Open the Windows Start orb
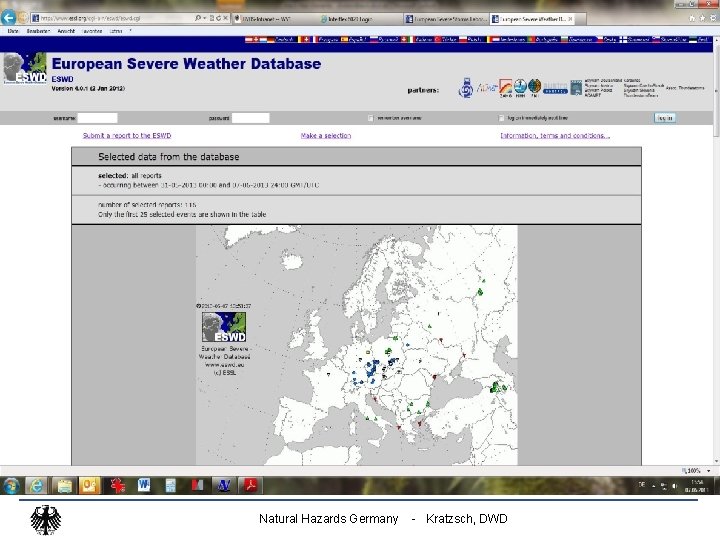 click(11, 485)
